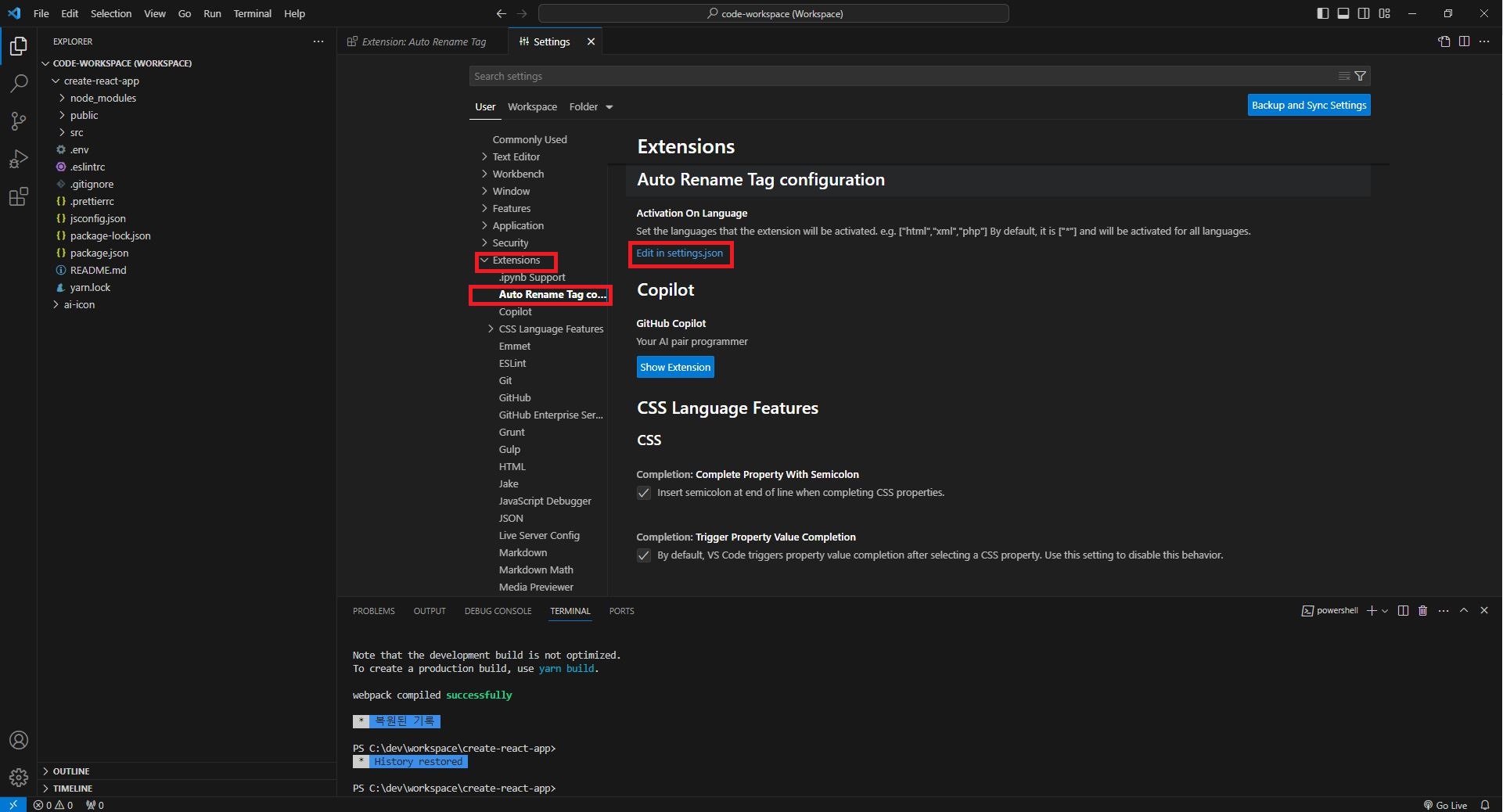Click the code-workspace command center box

click(773, 13)
